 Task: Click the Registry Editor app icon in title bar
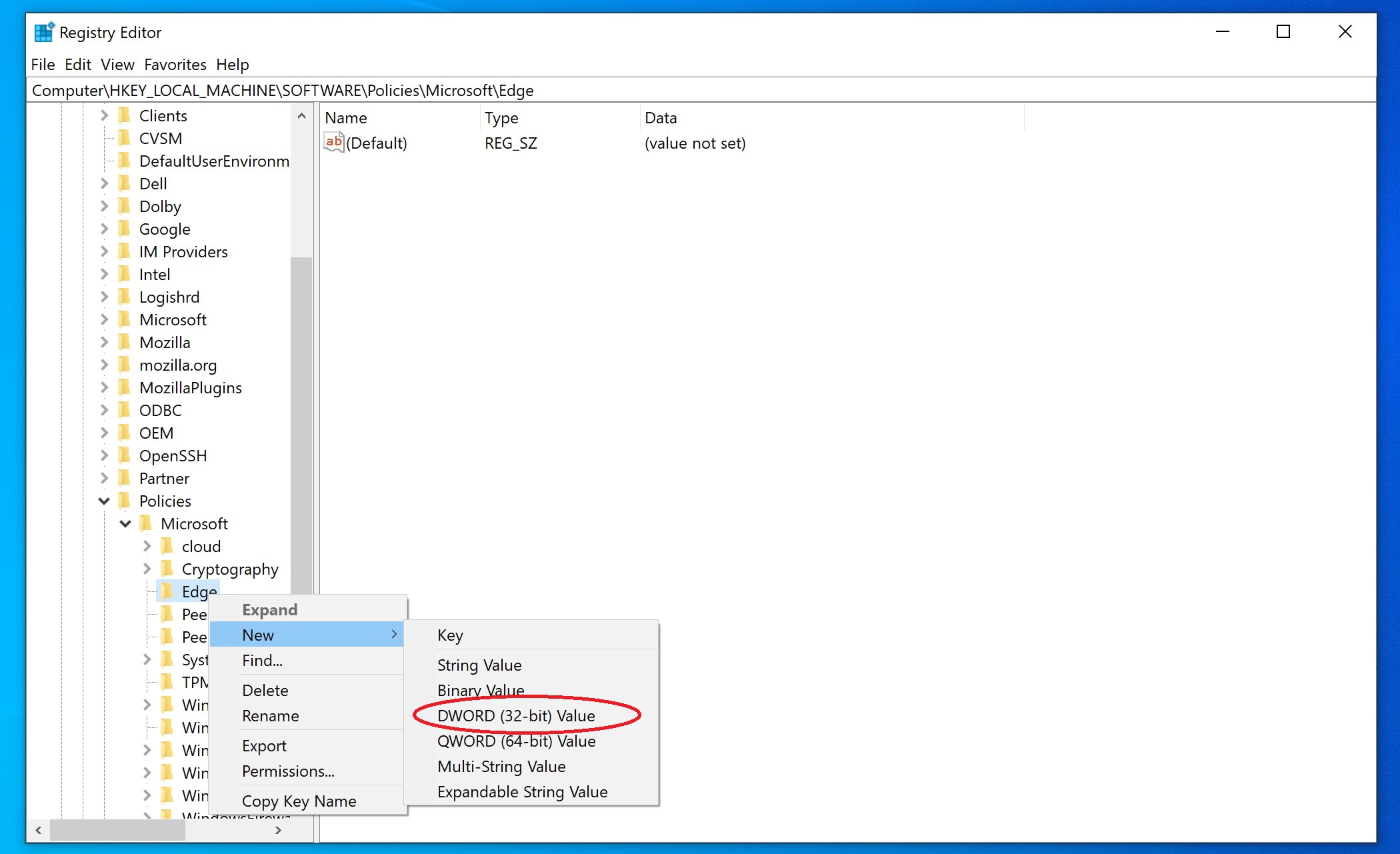(44, 32)
